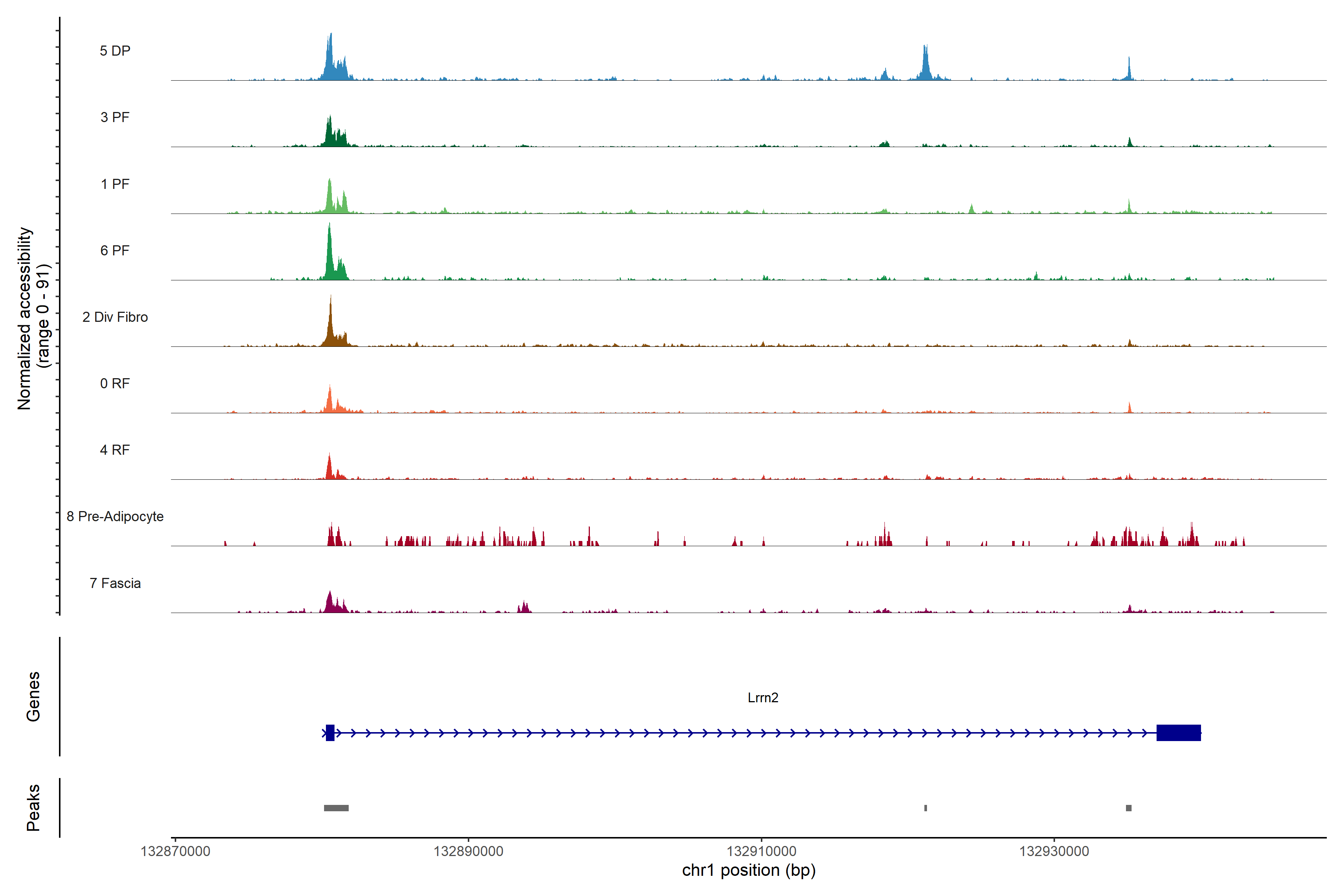Image resolution: width=1344 pixels, height=896 pixels.
Task: Click the 3 PF track label
Action: (115, 117)
